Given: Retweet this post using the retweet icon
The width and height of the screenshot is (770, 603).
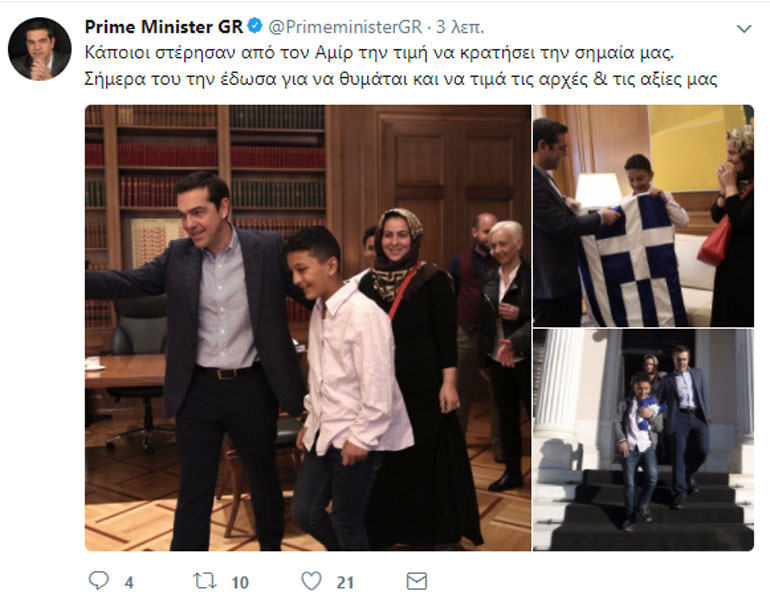Looking at the screenshot, I should (x=204, y=580).
